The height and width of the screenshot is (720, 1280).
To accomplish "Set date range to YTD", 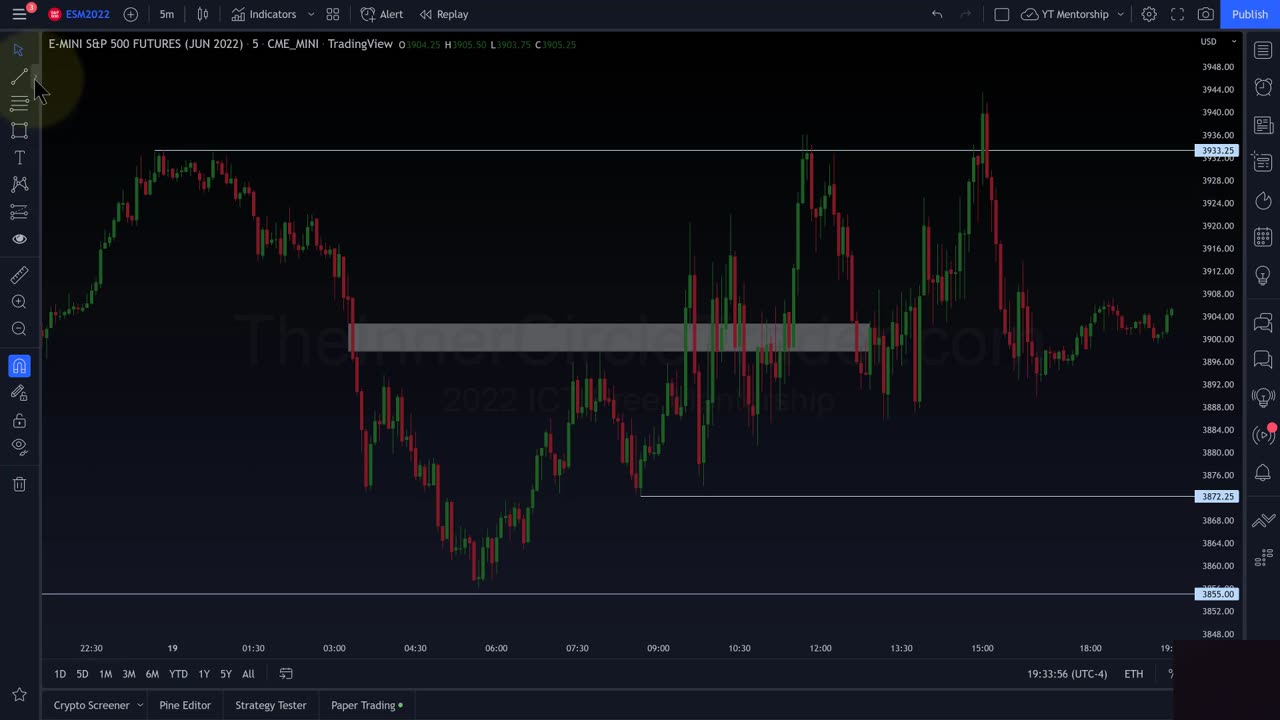I will [178, 674].
